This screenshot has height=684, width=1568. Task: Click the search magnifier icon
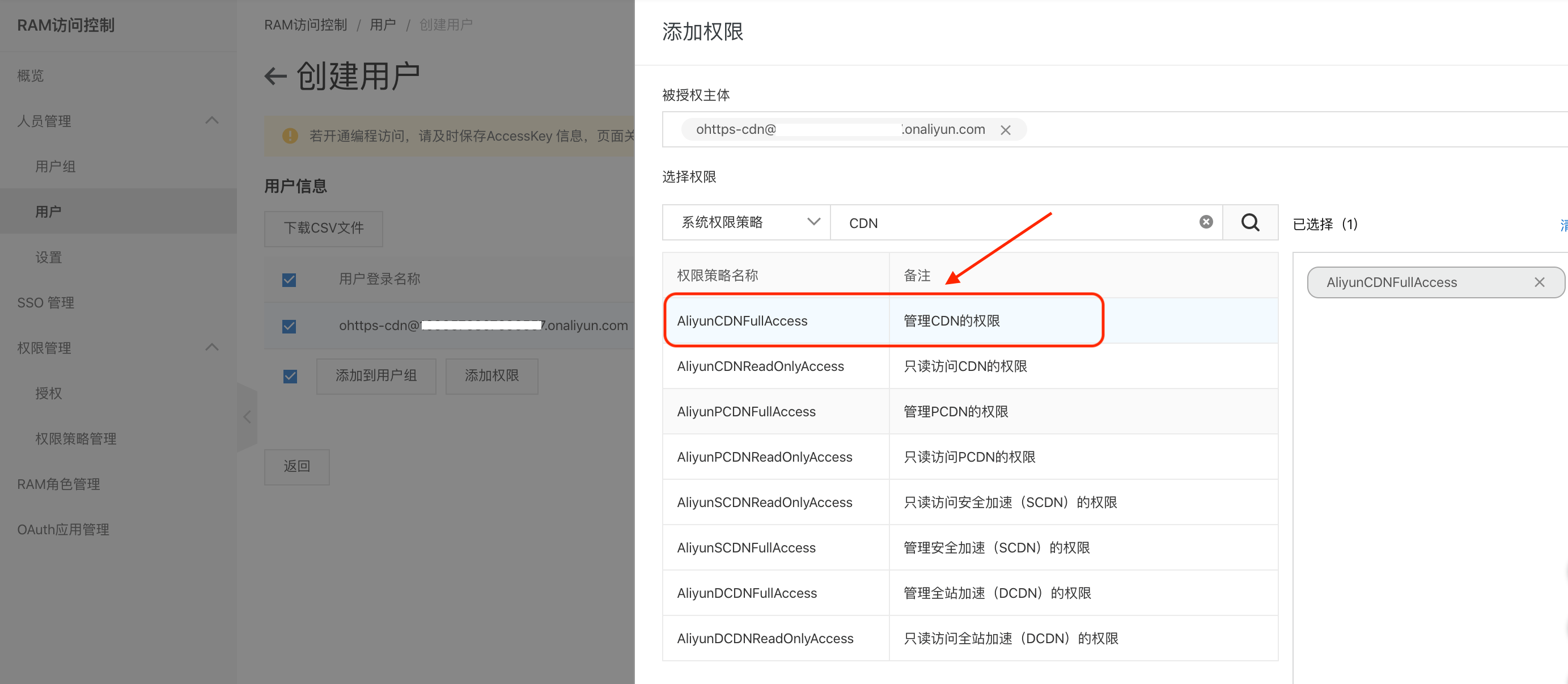pos(1250,222)
